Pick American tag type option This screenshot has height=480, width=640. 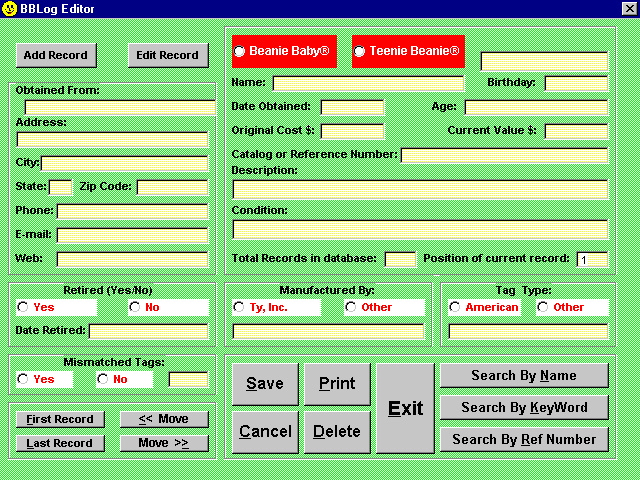[455, 307]
